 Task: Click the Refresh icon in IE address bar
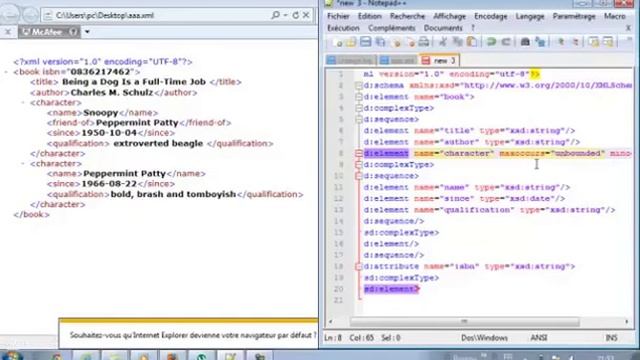click(x=296, y=15)
